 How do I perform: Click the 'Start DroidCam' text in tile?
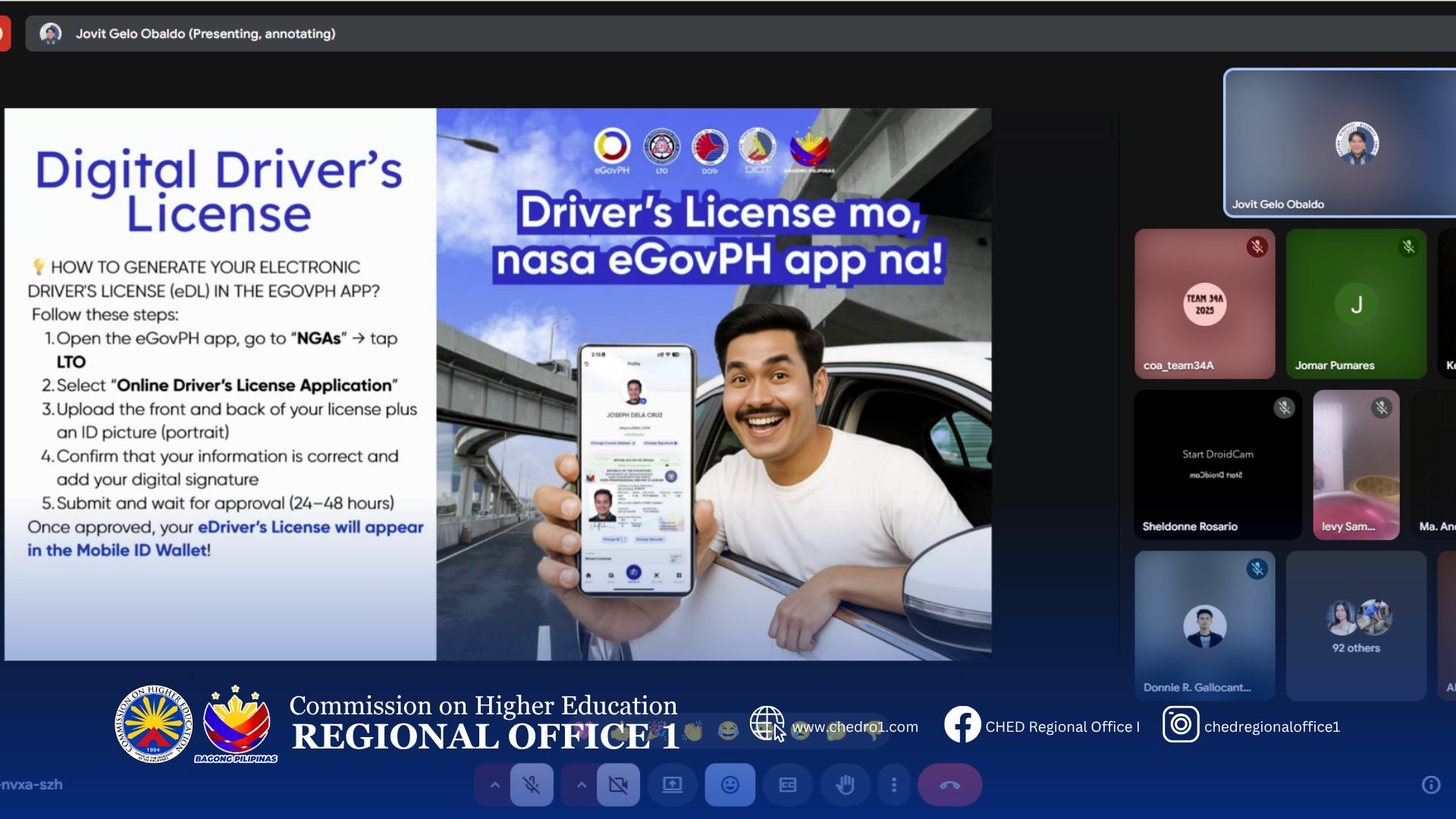[x=1218, y=454]
